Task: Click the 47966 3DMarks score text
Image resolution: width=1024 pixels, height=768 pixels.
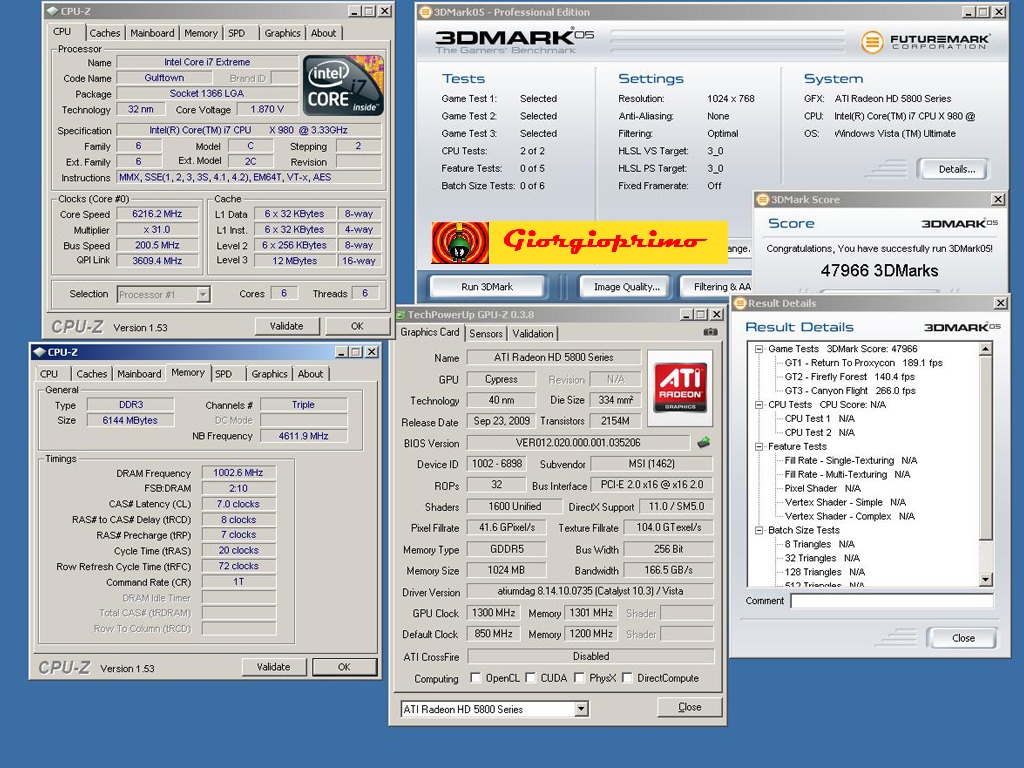Action: [x=879, y=271]
